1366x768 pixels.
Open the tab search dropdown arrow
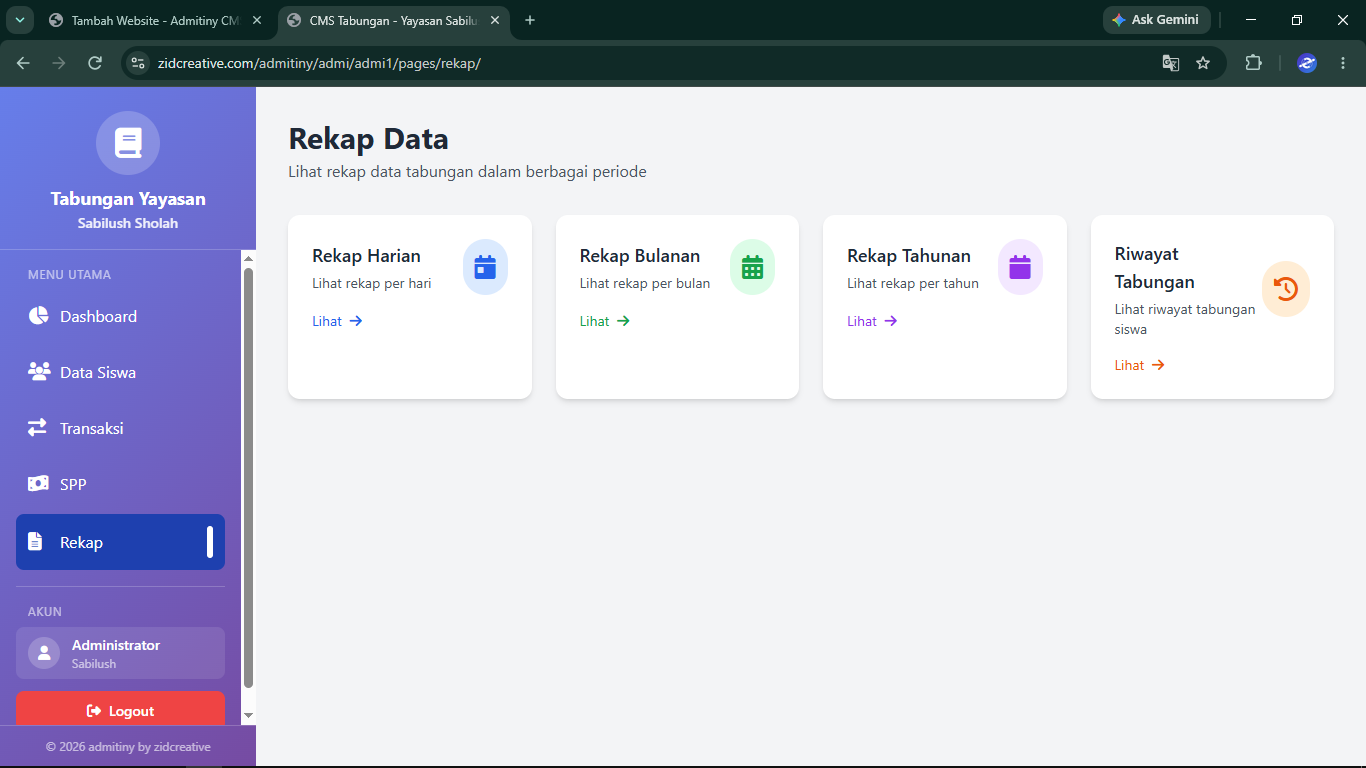pyautogui.click(x=18, y=20)
